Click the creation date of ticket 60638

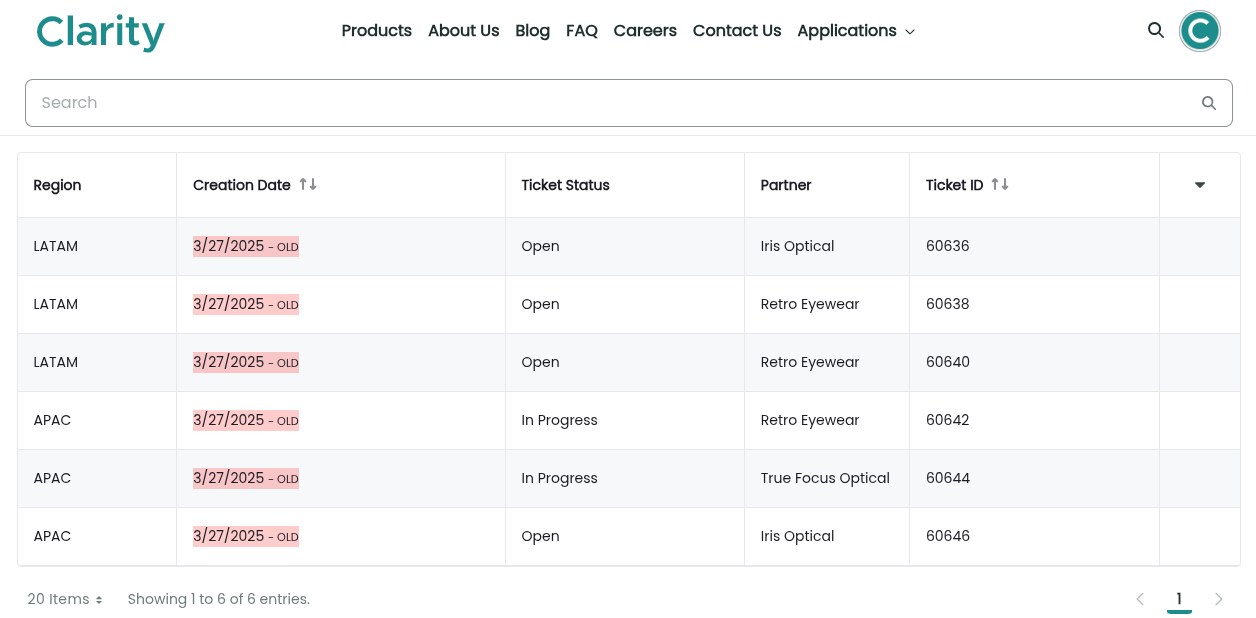coord(246,304)
